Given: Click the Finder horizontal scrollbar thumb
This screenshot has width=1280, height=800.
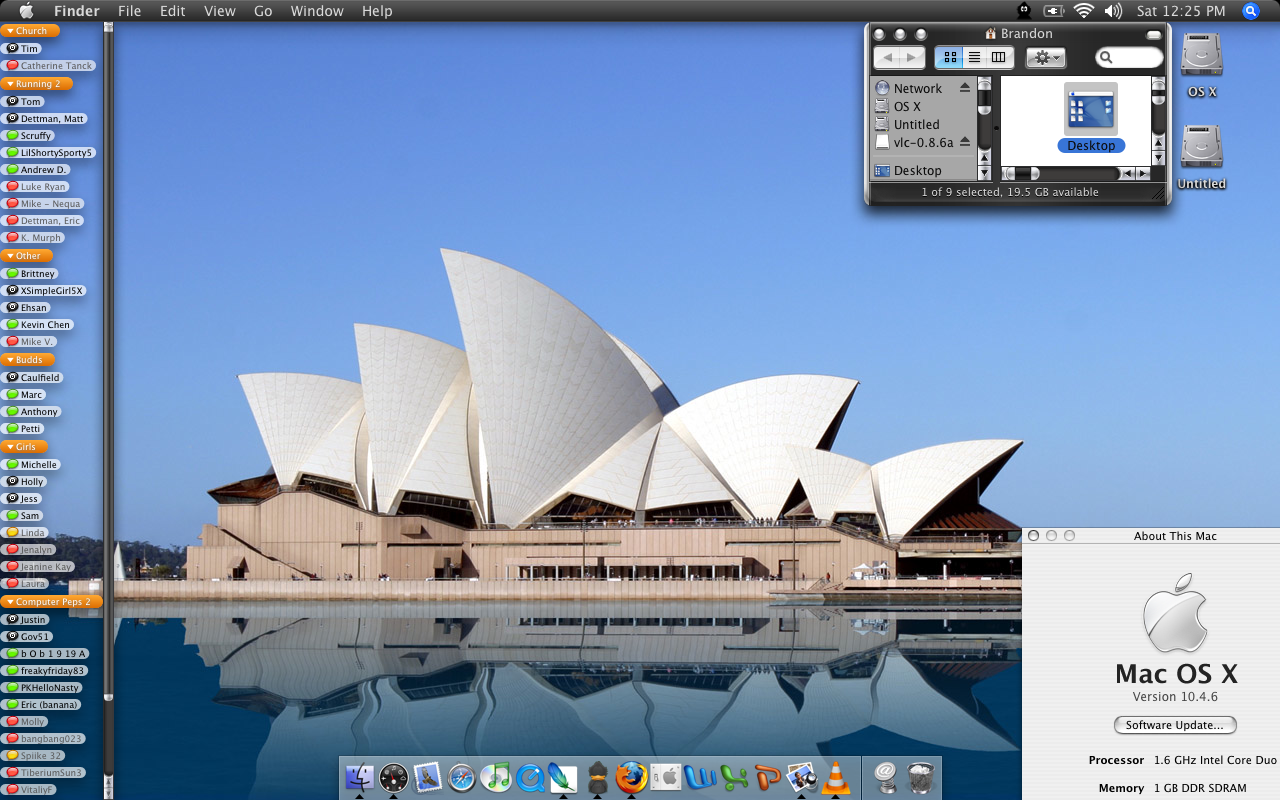Looking at the screenshot, I should (1022, 173).
